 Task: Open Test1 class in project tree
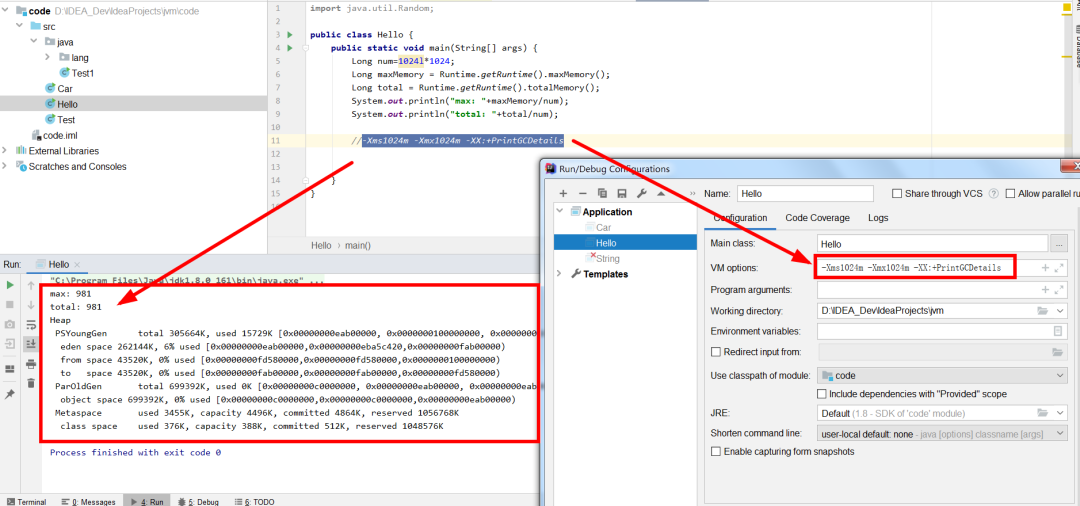(83, 73)
